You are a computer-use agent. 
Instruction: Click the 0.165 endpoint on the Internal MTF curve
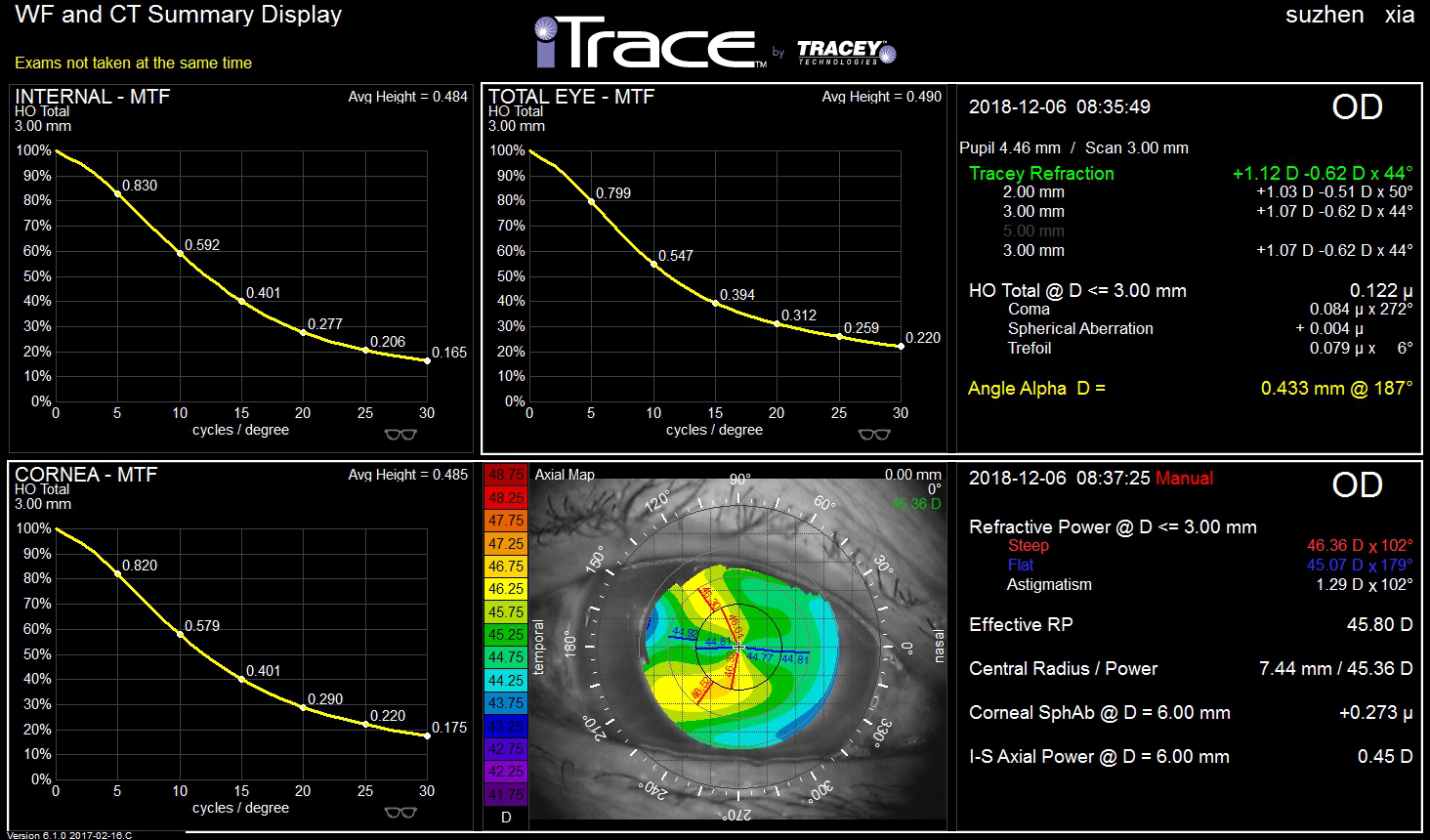click(x=427, y=360)
